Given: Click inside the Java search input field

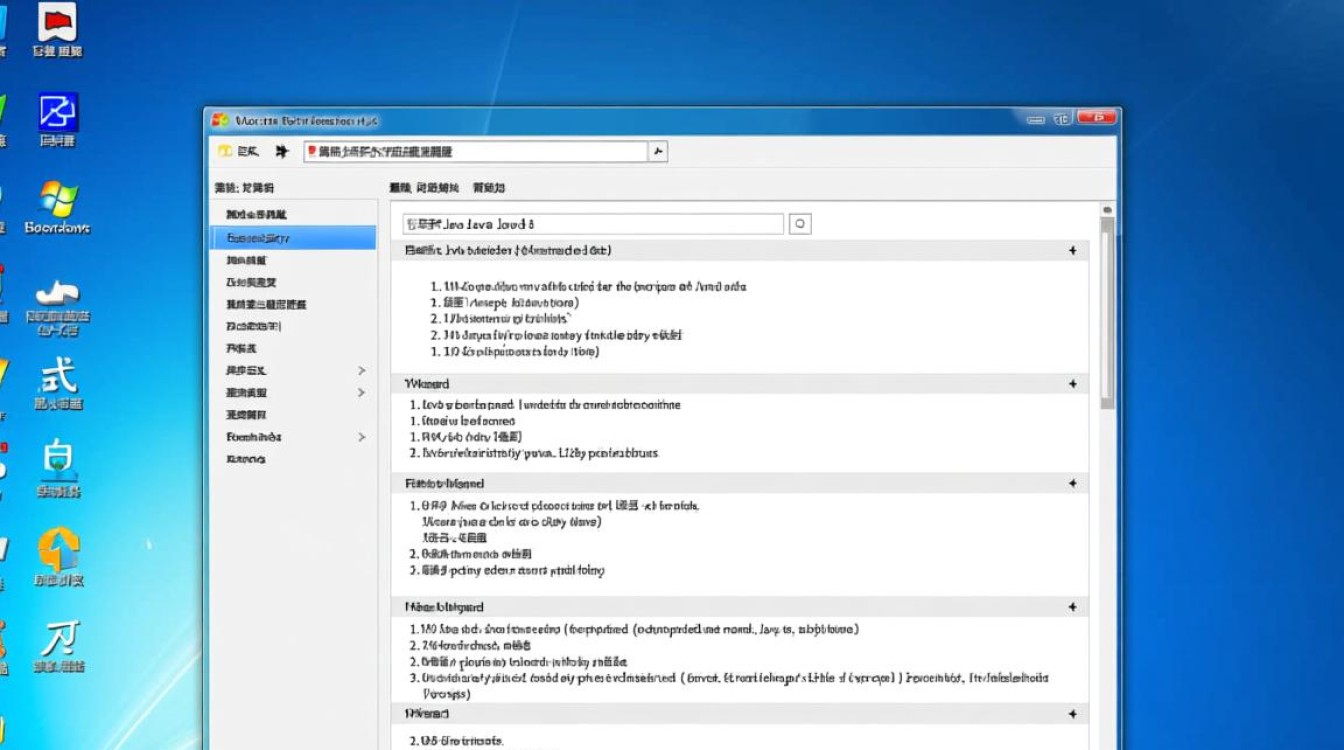Looking at the screenshot, I should pos(590,223).
